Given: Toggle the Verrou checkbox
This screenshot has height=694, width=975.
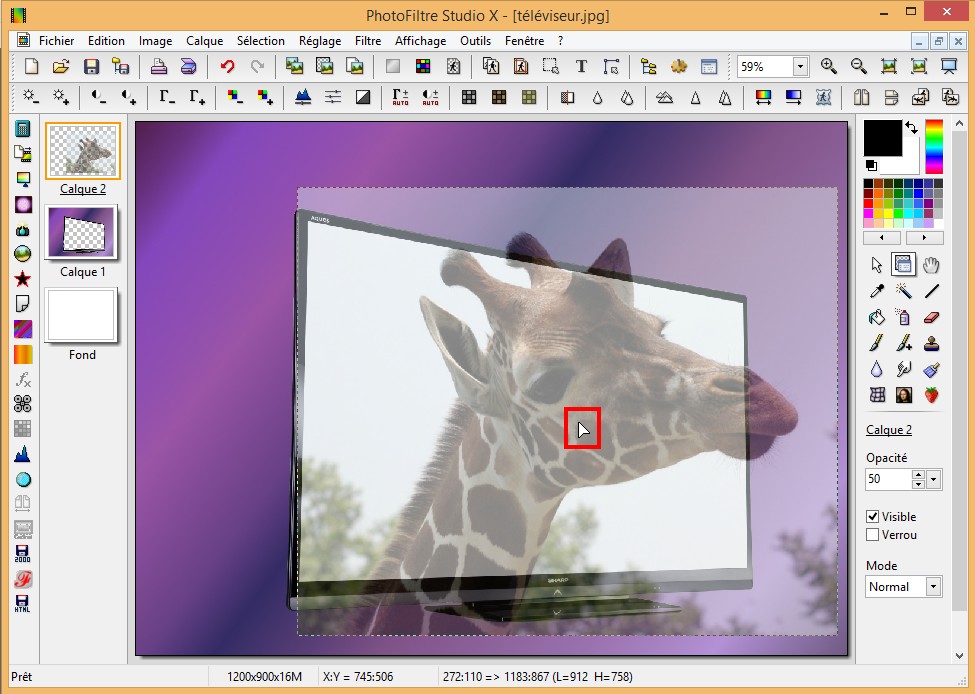Looking at the screenshot, I should point(872,535).
